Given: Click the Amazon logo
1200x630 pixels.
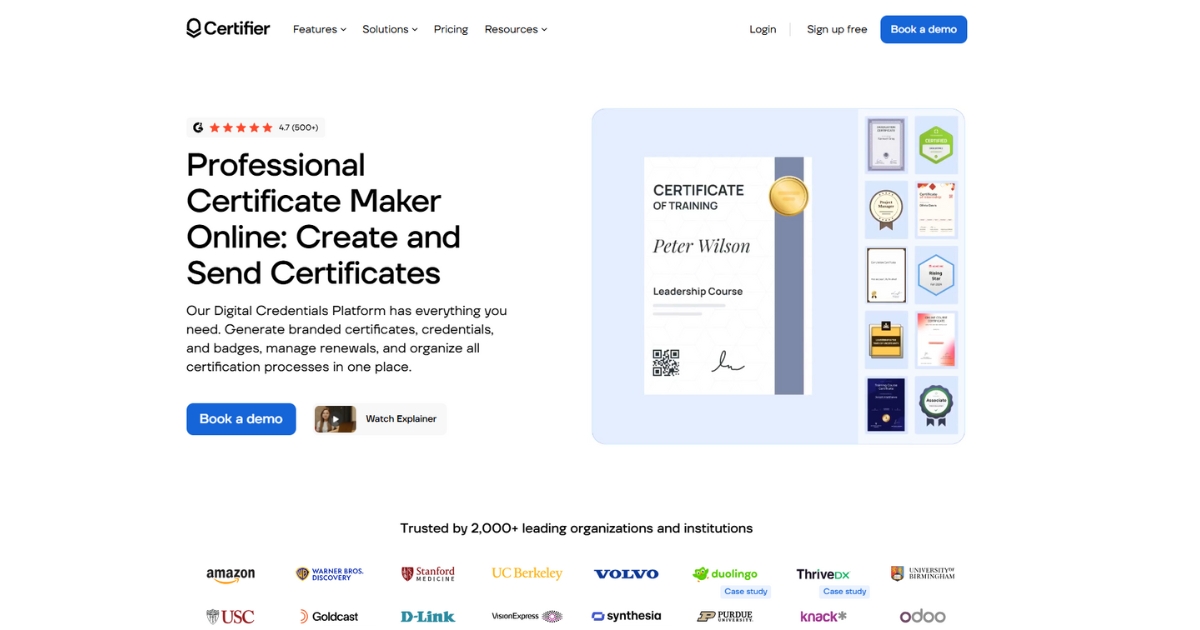Looking at the screenshot, I should click(231, 575).
